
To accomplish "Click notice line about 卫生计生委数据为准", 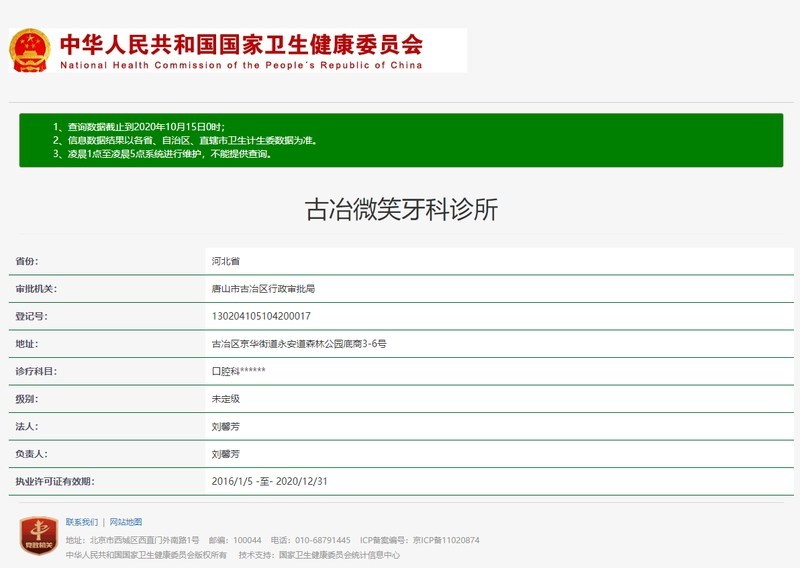I will coord(185,140).
